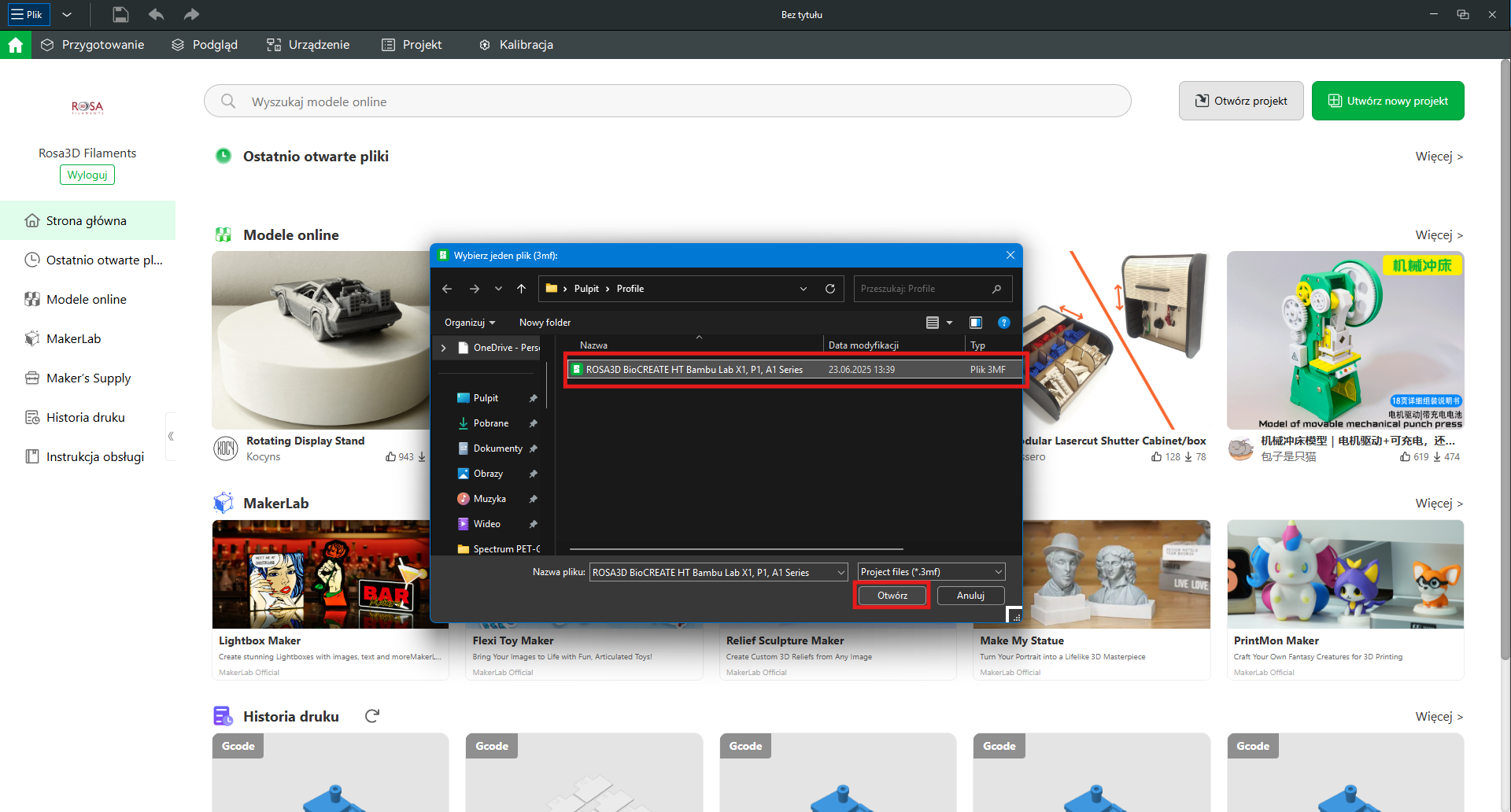Switch to the Kalibracja tab
The width and height of the screenshot is (1511, 812).
[516, 45]
